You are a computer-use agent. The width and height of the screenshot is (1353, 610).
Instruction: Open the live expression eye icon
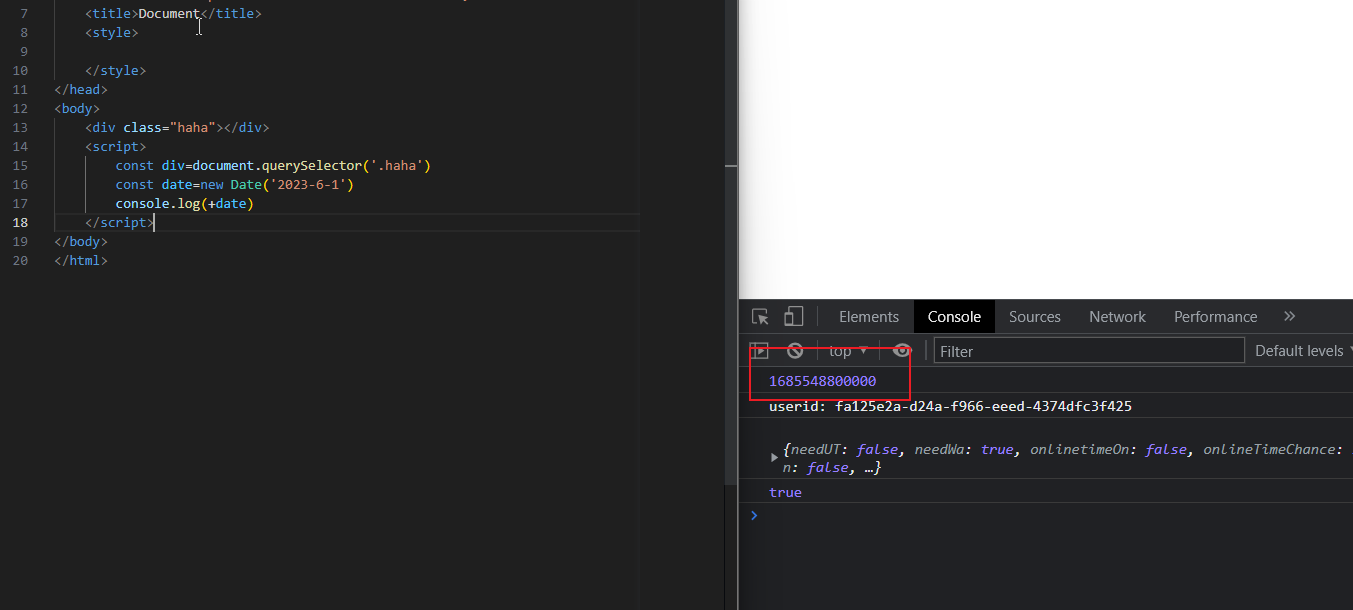coord(902,351)
